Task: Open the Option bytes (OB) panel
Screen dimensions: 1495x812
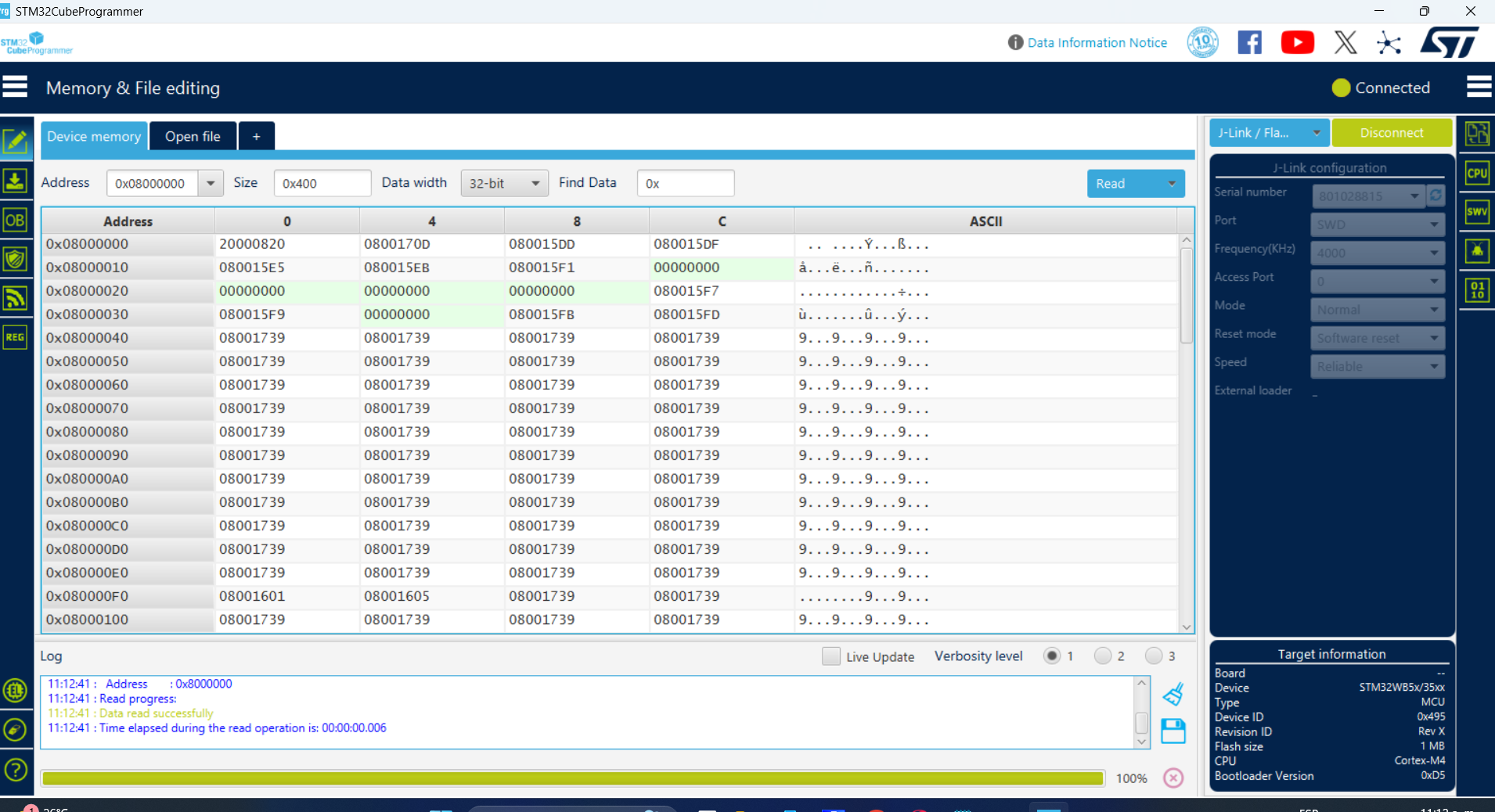Action: [16, 220]
